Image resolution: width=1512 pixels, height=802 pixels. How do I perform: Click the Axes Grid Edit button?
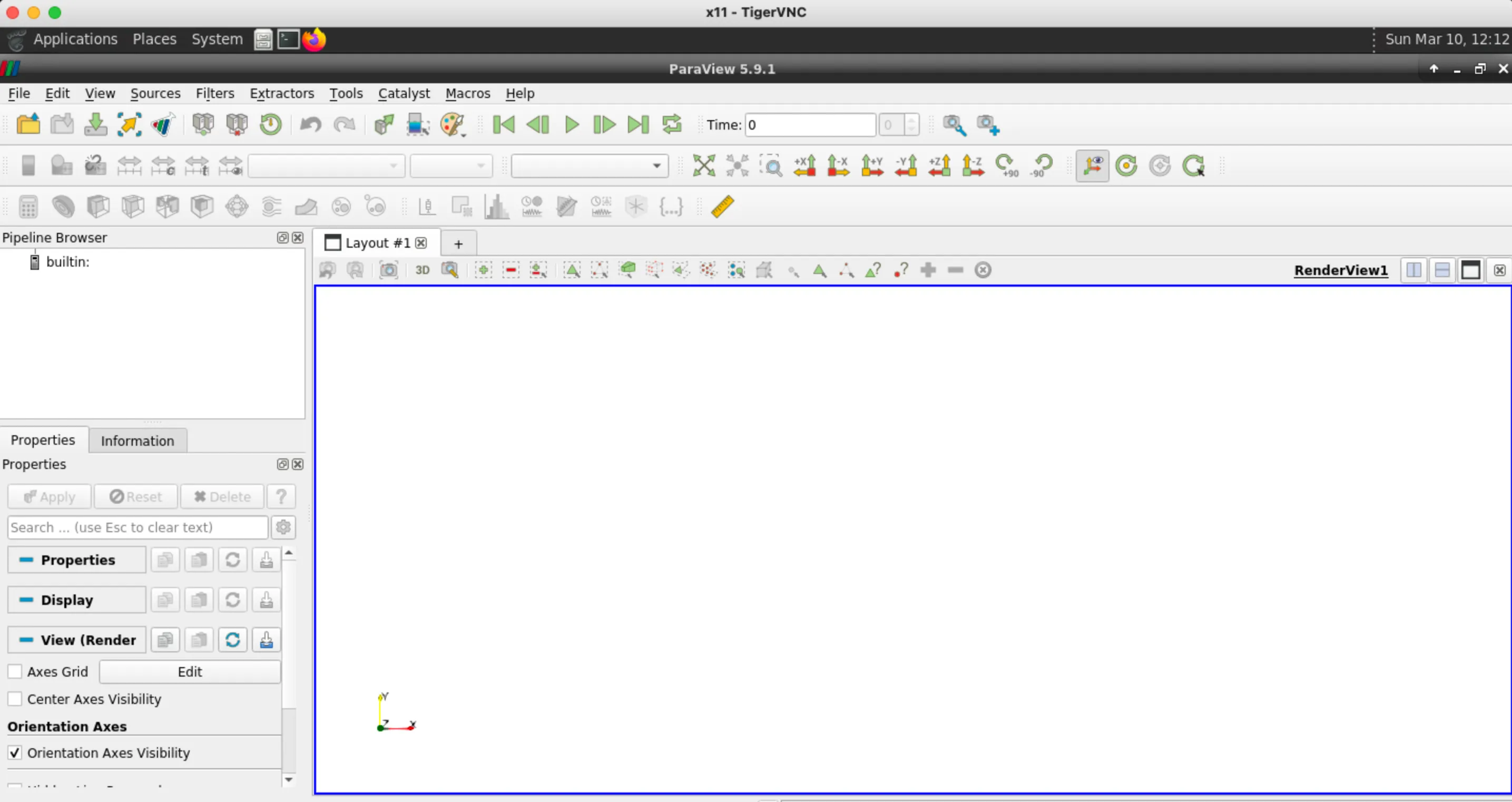click(190, 672)
